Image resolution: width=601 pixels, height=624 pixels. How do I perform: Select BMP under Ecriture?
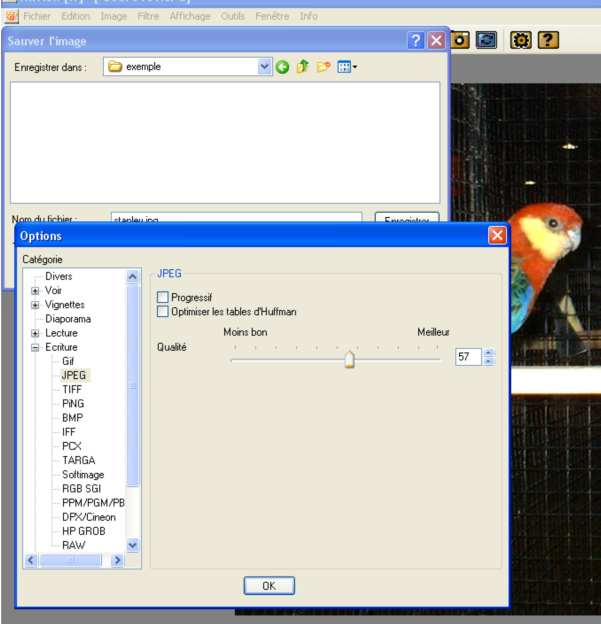72,418
